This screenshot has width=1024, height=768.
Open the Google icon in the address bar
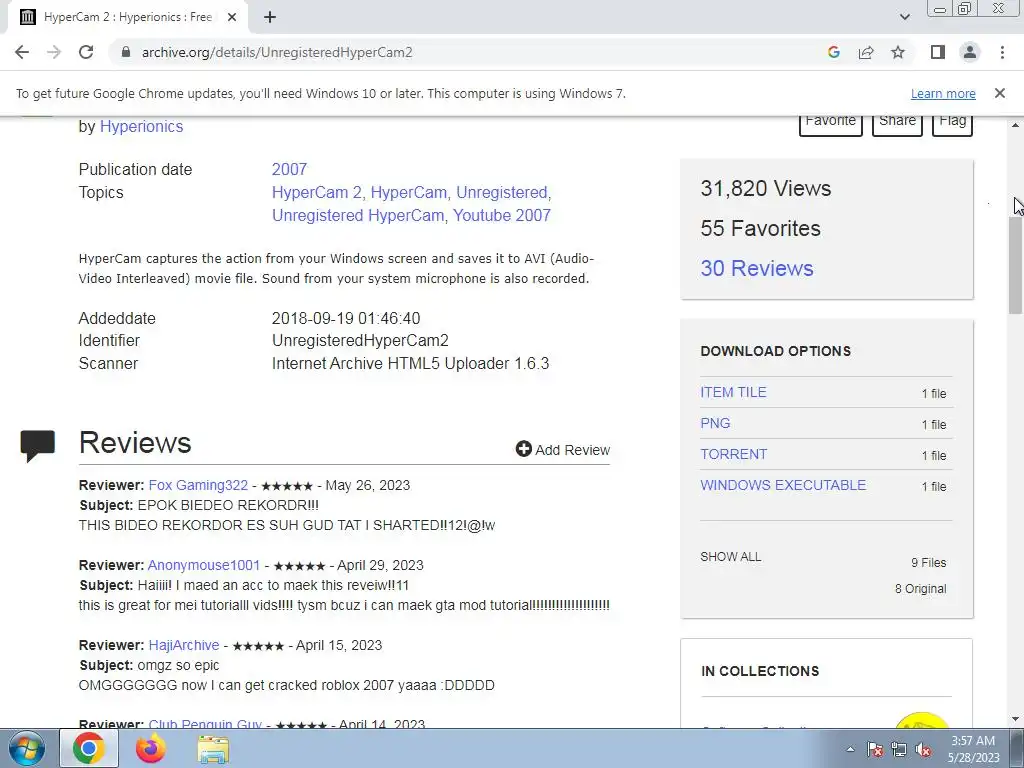[x=833, y=52]
